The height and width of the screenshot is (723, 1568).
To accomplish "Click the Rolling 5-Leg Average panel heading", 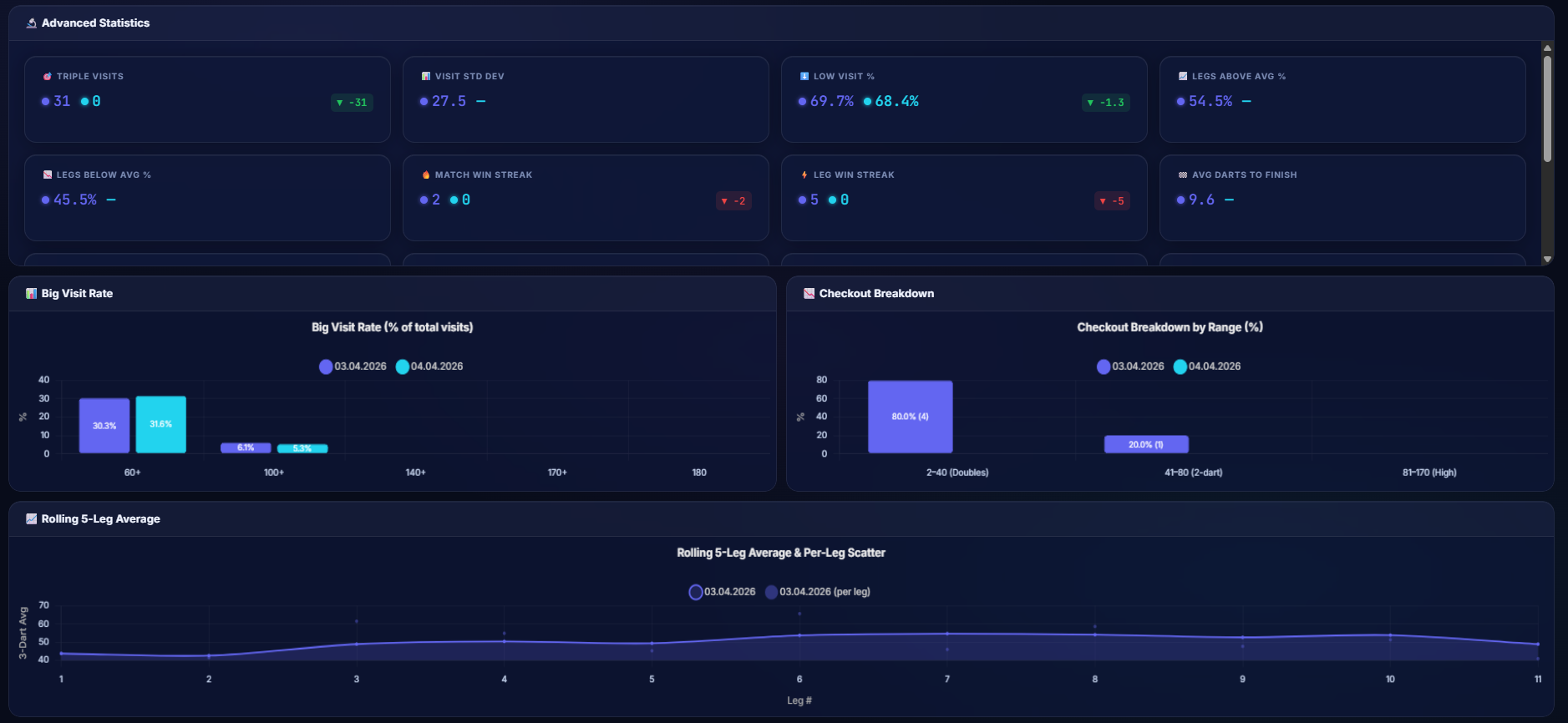I will tap(101, 519).
